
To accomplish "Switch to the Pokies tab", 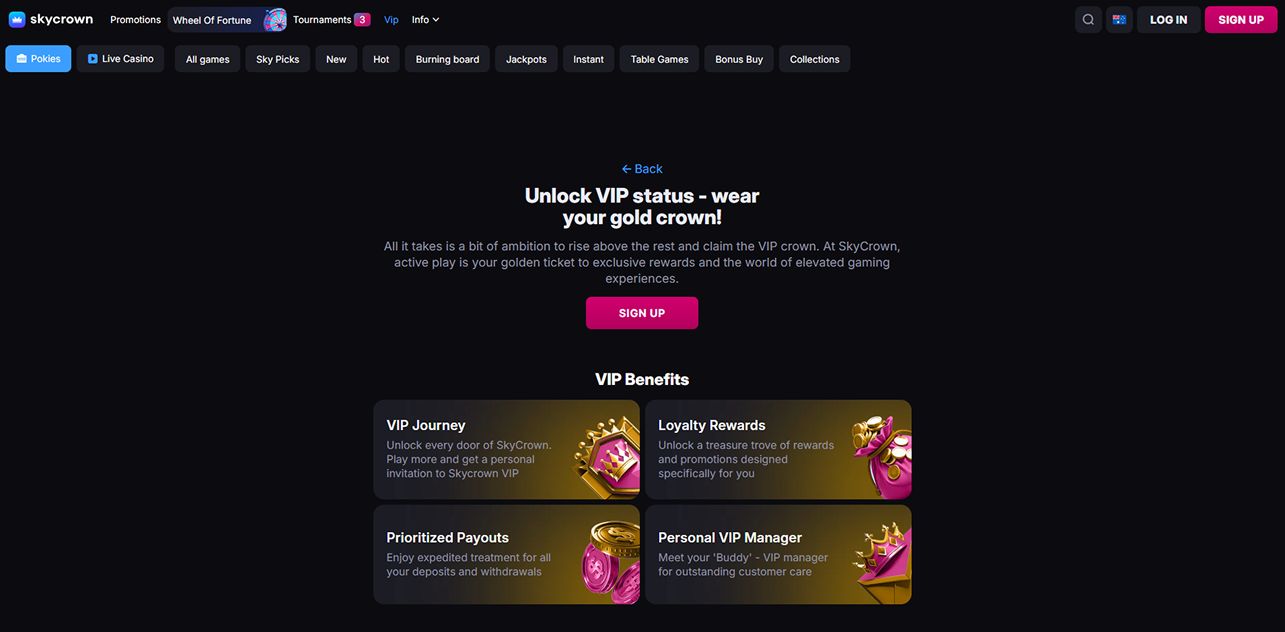I will click(x=38, y=59).
